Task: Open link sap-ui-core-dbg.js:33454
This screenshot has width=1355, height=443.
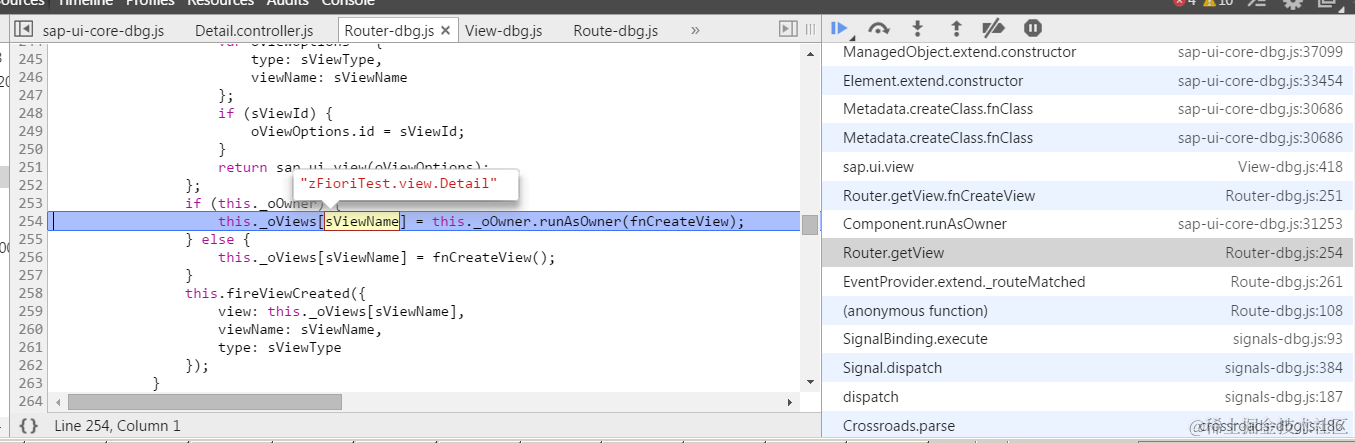Action: 1260,81
